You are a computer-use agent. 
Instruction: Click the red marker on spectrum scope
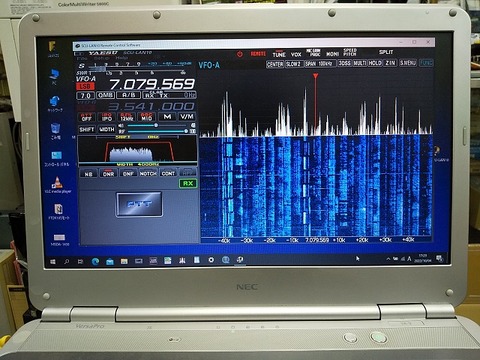coord(315,77)
